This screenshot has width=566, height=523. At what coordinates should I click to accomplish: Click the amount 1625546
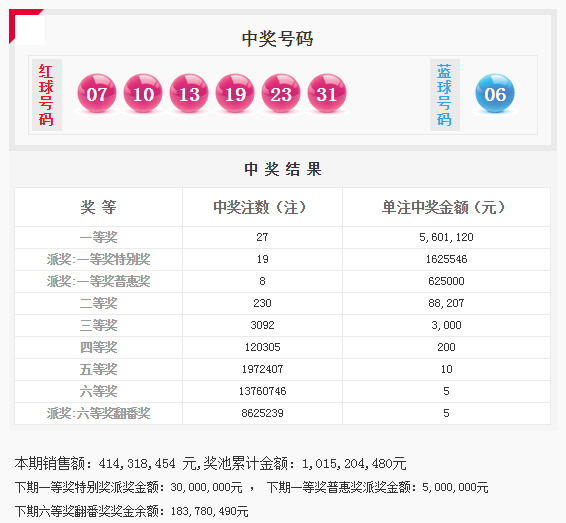click(x=446, y=259)
